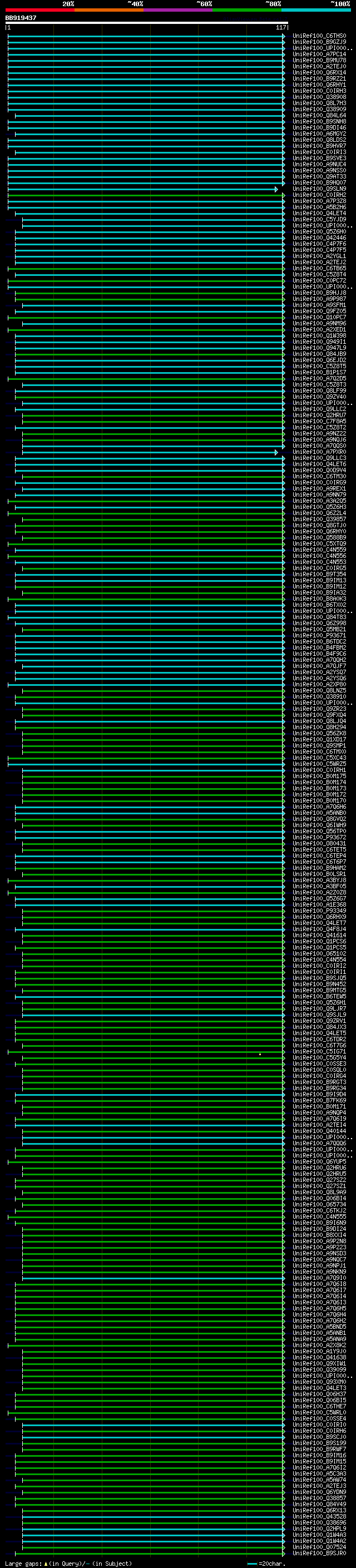The width and height of the screenshot is (356, 1568).
Task: Select label UniRef100_Q38908
Action: pos(319,97)
